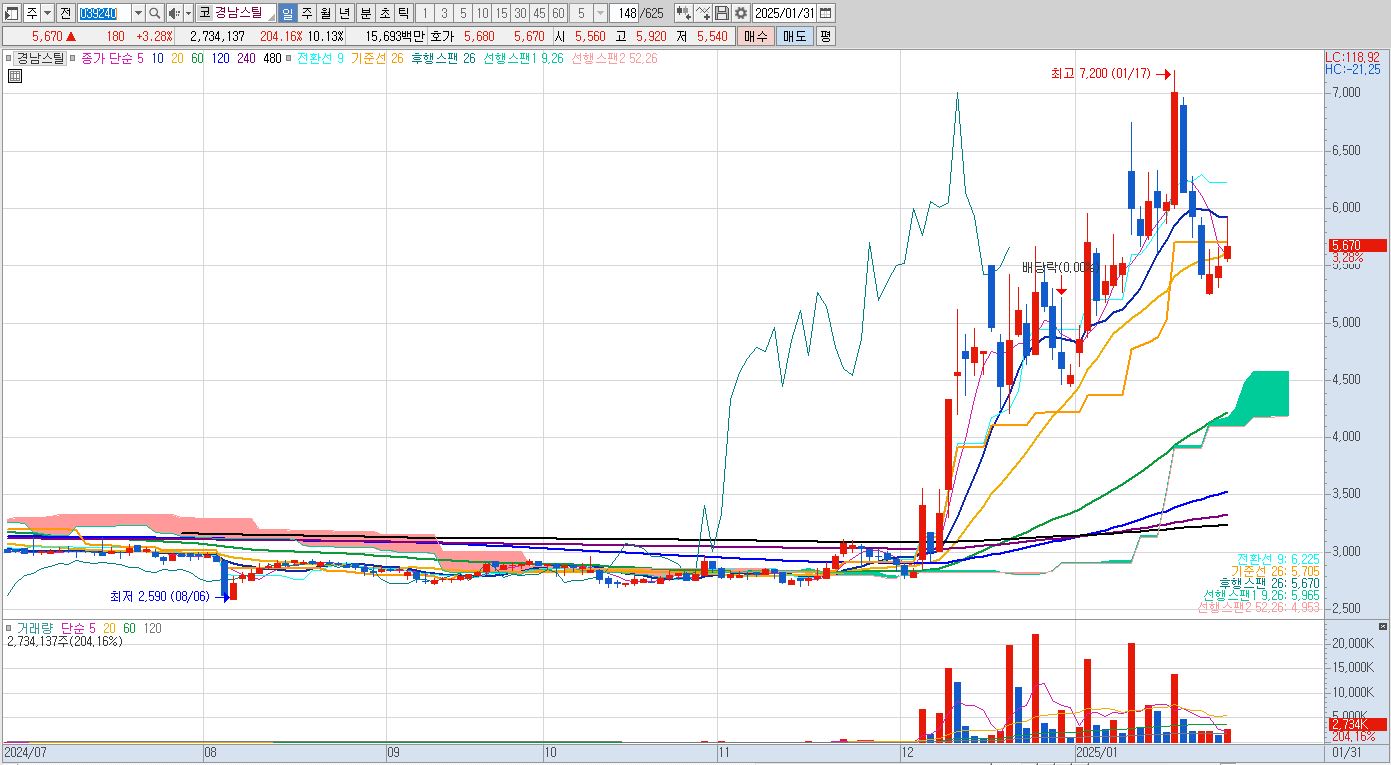Screen dimensions: 1391x765
Task: Click the 거래량 volume legend label
Action: coord(34,628)
